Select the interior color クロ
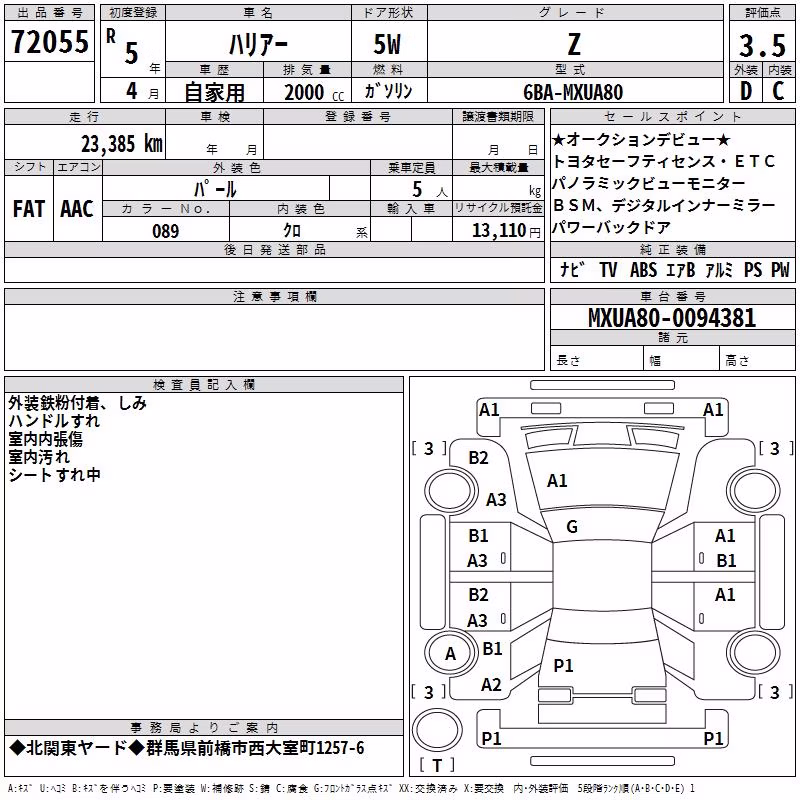 pyautogui.click(x=292, y=231)
